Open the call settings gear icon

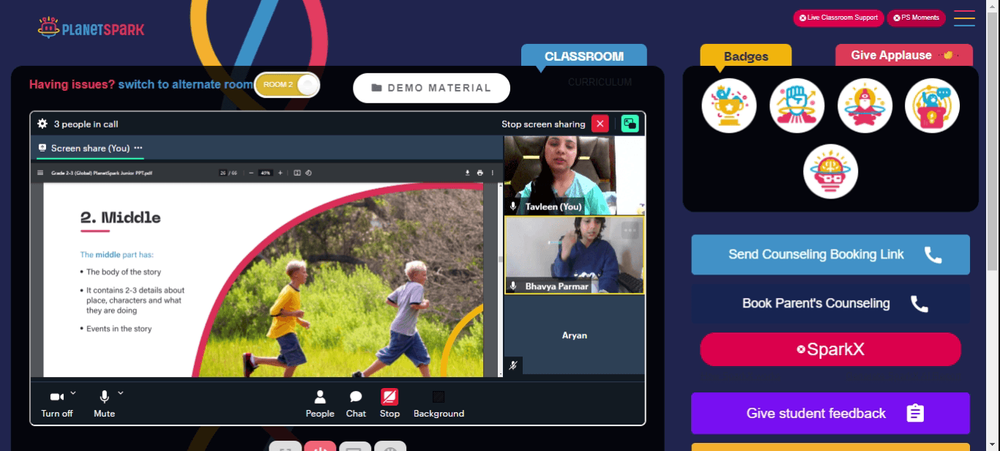click(42, 124)
